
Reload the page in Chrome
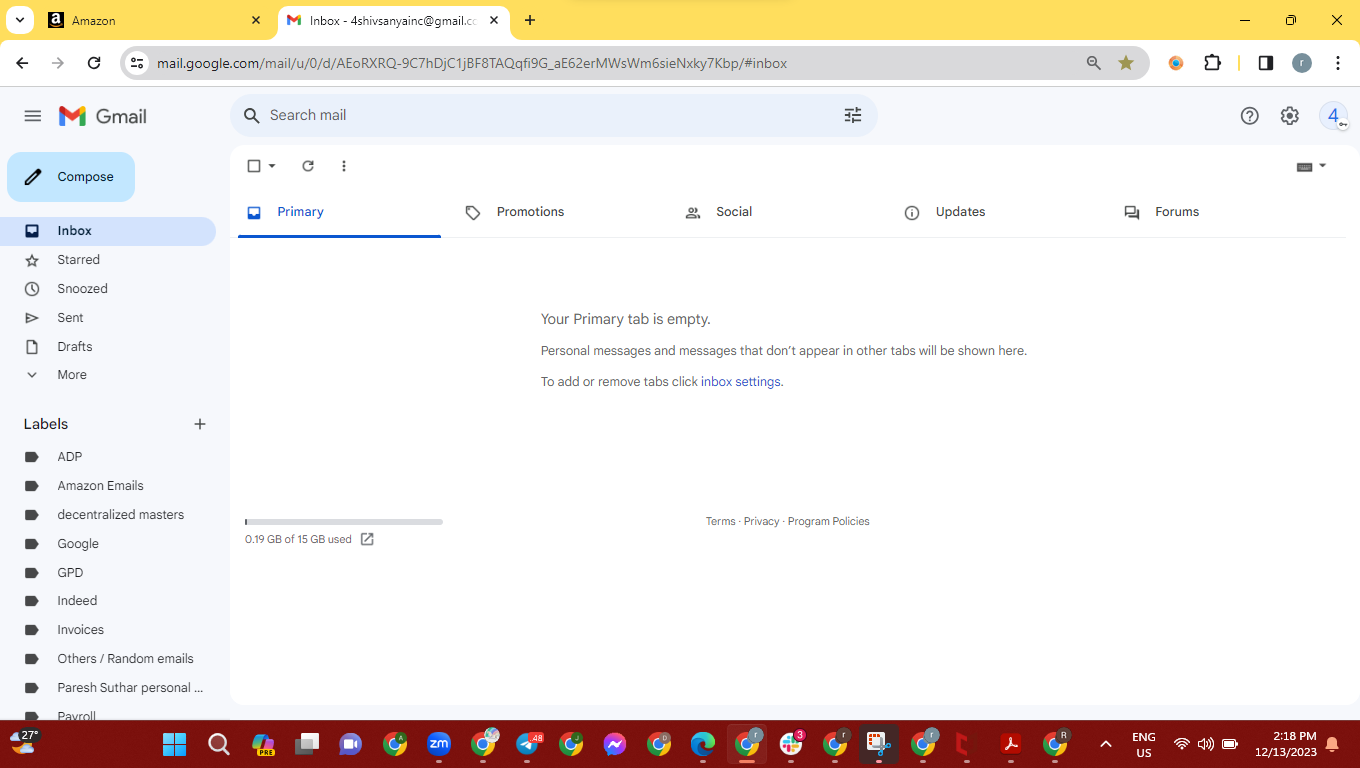pyautogui.click(x=94, y=63)
